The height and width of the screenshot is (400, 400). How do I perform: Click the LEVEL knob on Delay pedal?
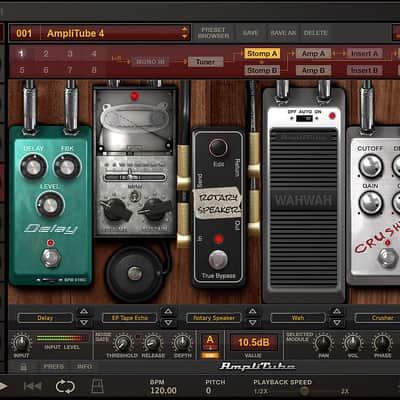50,204
